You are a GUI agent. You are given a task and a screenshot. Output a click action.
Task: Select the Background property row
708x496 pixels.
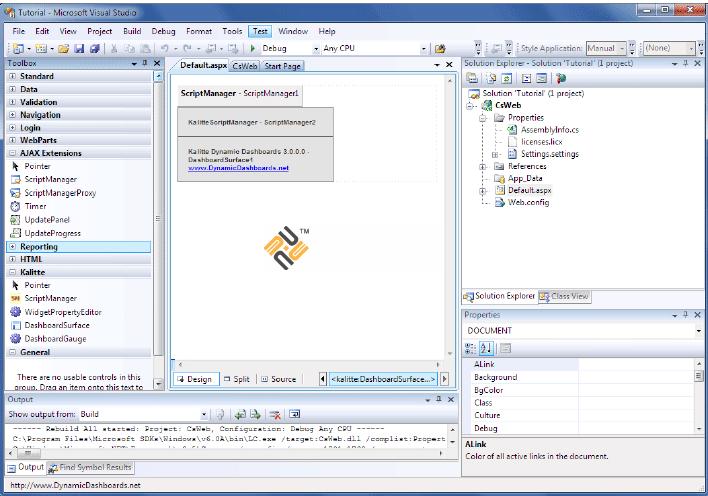582,377
